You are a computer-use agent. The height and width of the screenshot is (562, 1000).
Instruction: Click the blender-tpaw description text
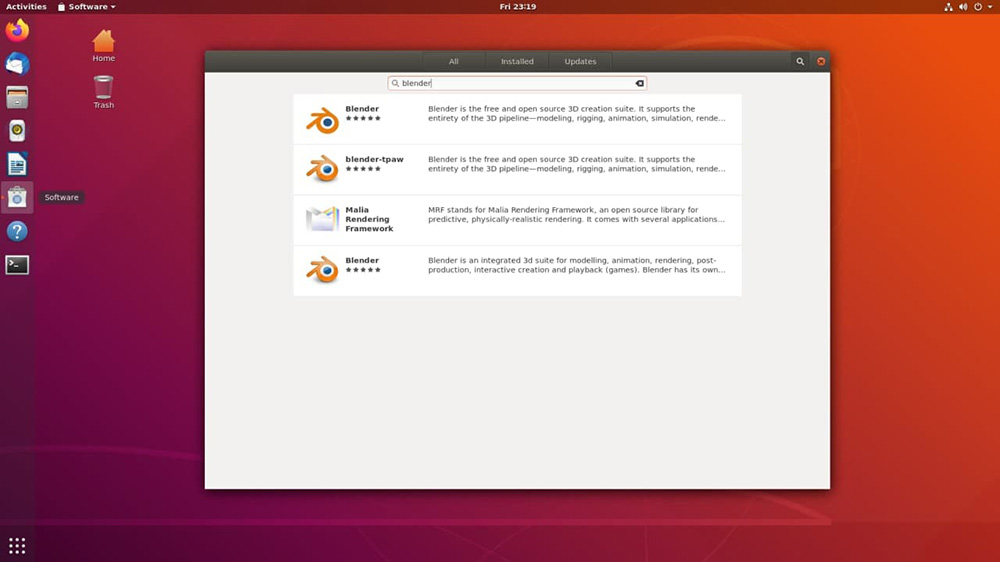tap(577, 164)
